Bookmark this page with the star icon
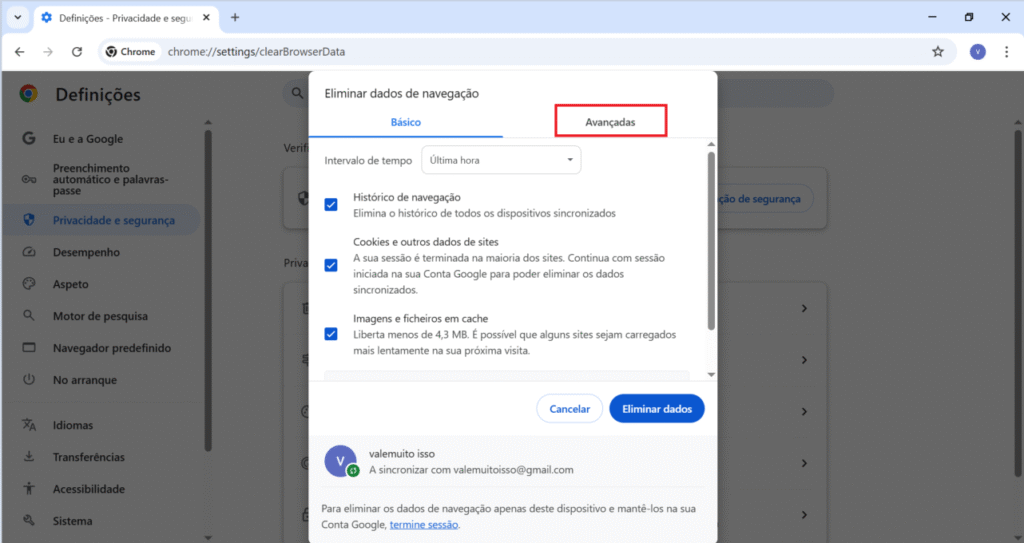This screenshot has height=543, width=1024. tap(938, 52)
